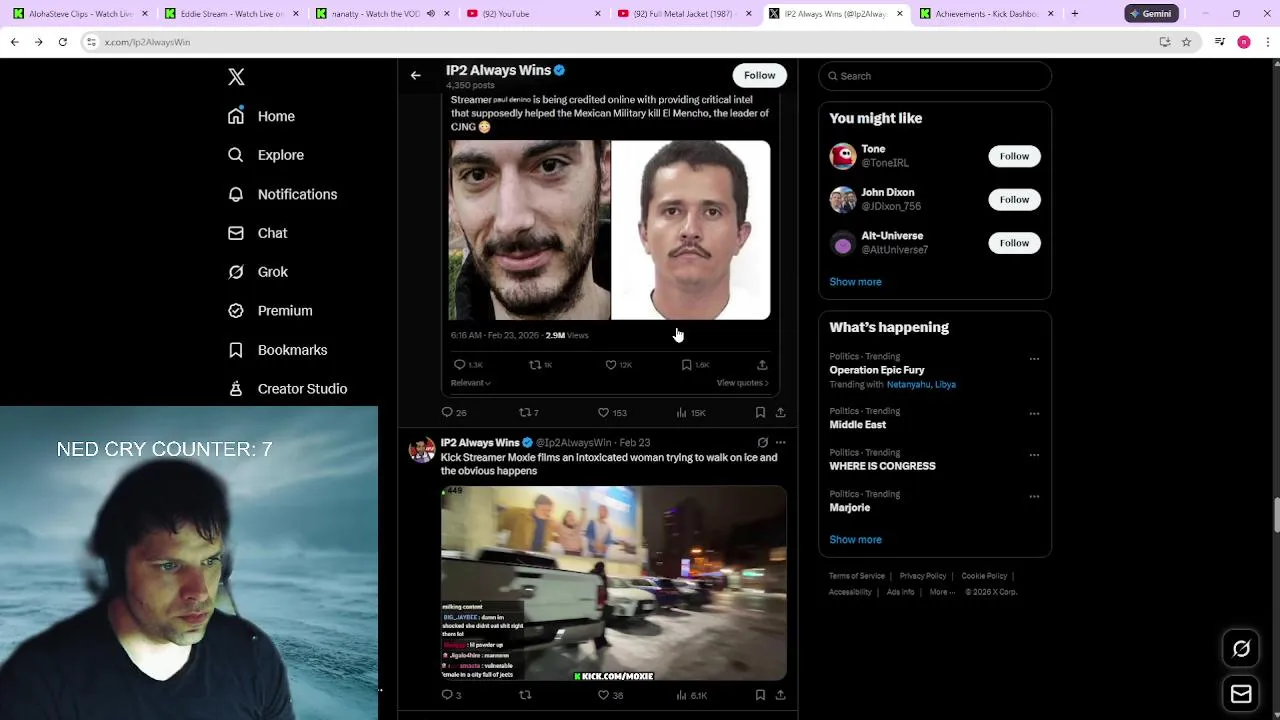Bookmark this page with the star icon

pos(1186,42)
